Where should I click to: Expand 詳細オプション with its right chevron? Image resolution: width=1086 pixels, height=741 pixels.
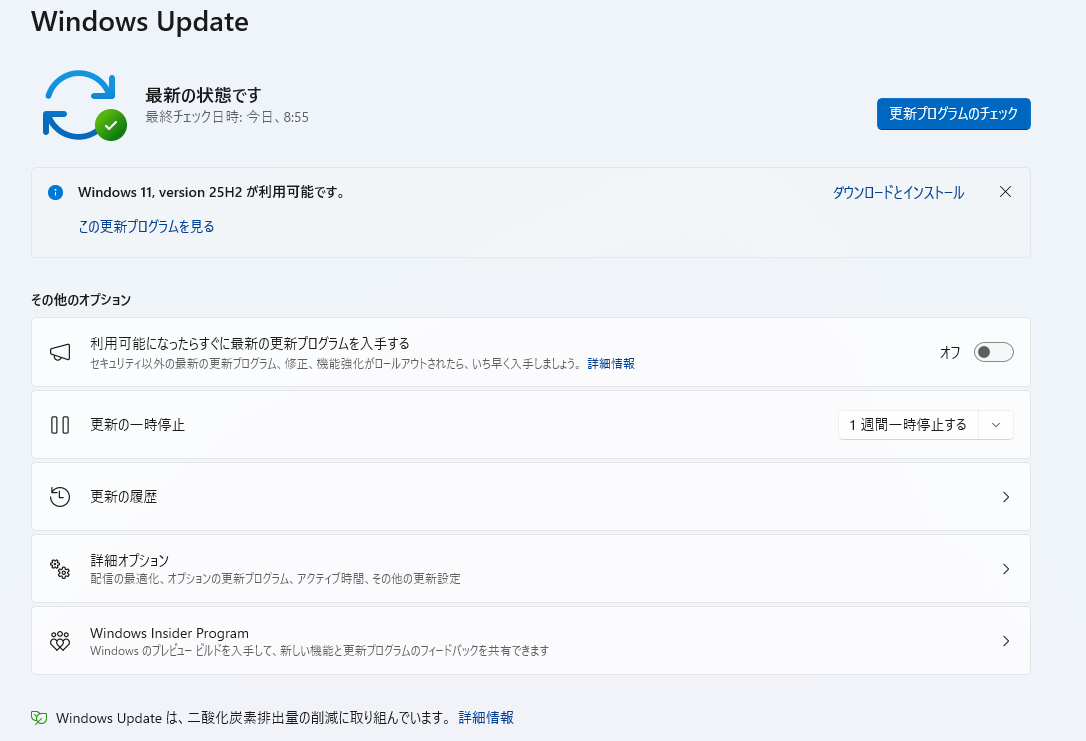(1006, 569)
